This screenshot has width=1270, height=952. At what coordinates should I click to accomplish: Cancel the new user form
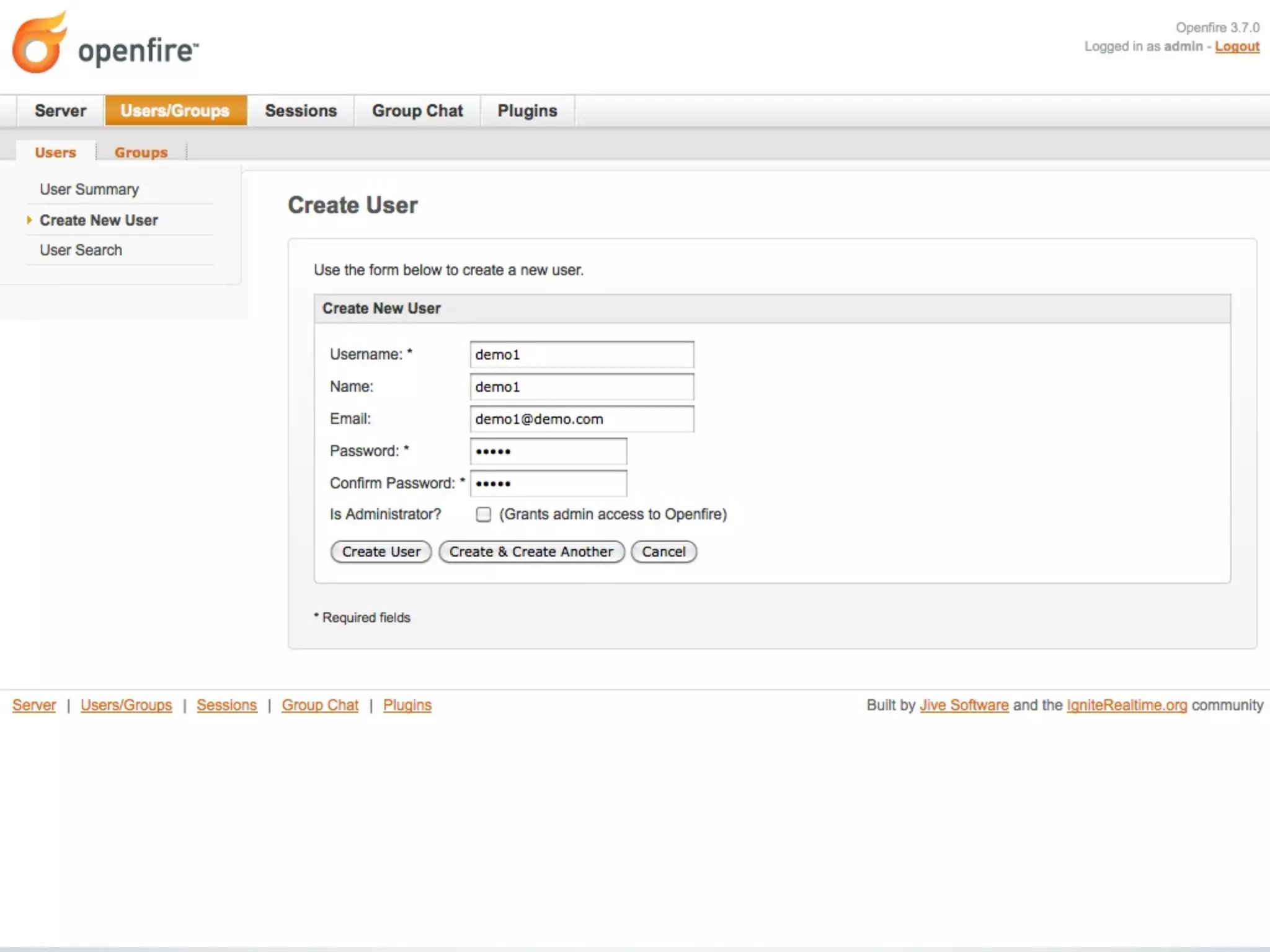click(664, 552)
